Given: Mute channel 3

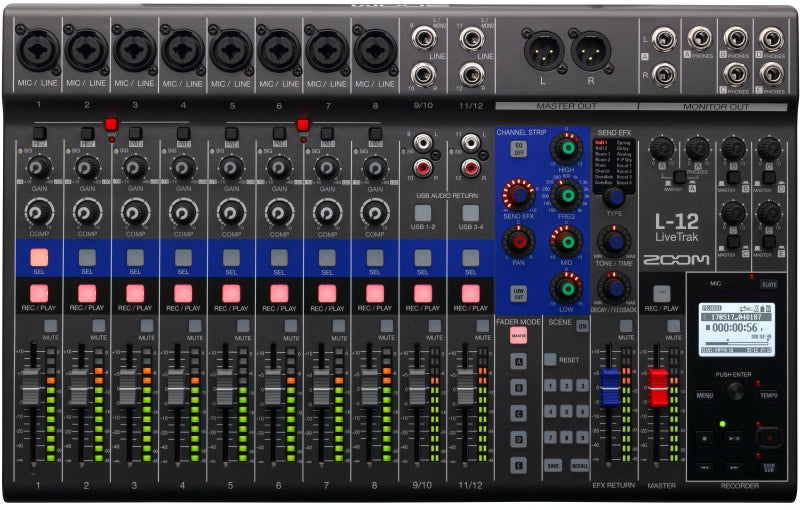Looking at the screenshot, I should [135, 326].
